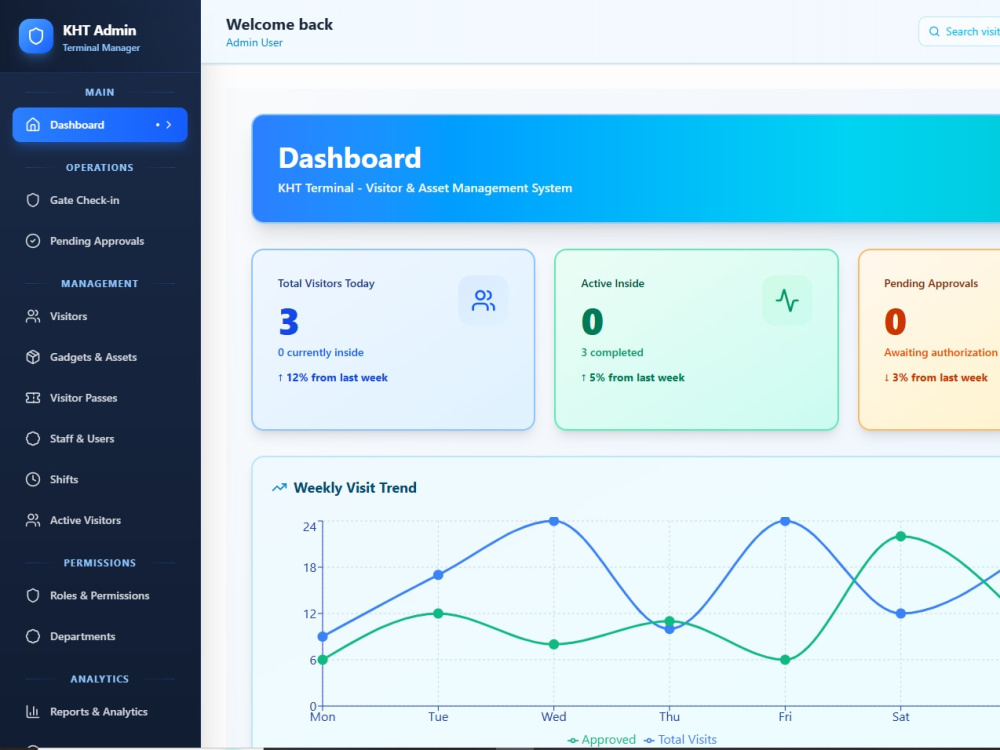Click the large Dashboard banner title
Viewport: 1000px width, 750px height.
(x=349, y=158)
